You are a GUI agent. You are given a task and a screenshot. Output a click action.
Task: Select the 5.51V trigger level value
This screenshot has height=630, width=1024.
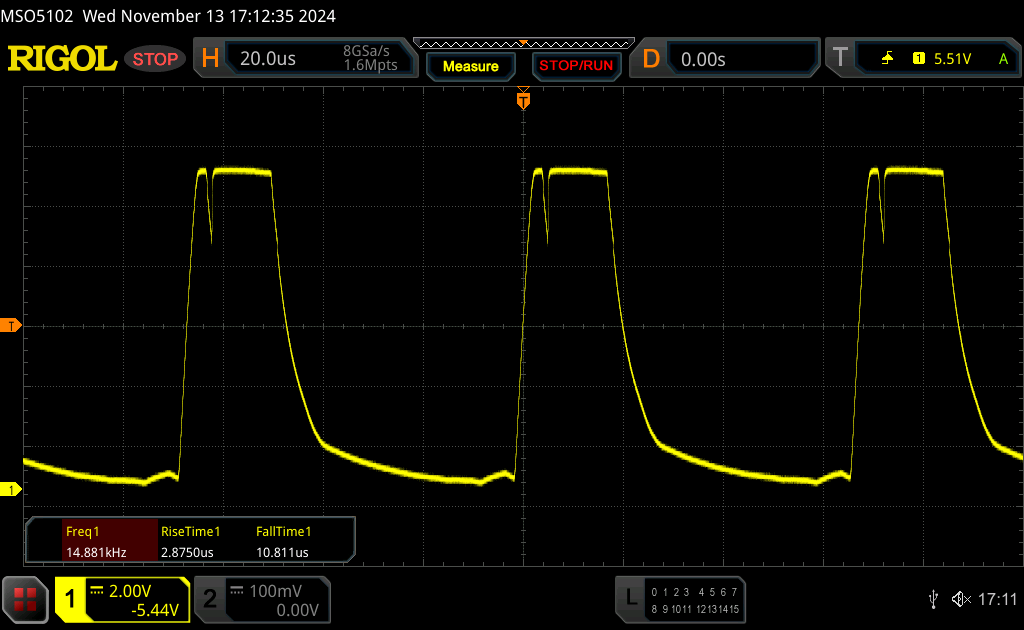tap(952, 59)
